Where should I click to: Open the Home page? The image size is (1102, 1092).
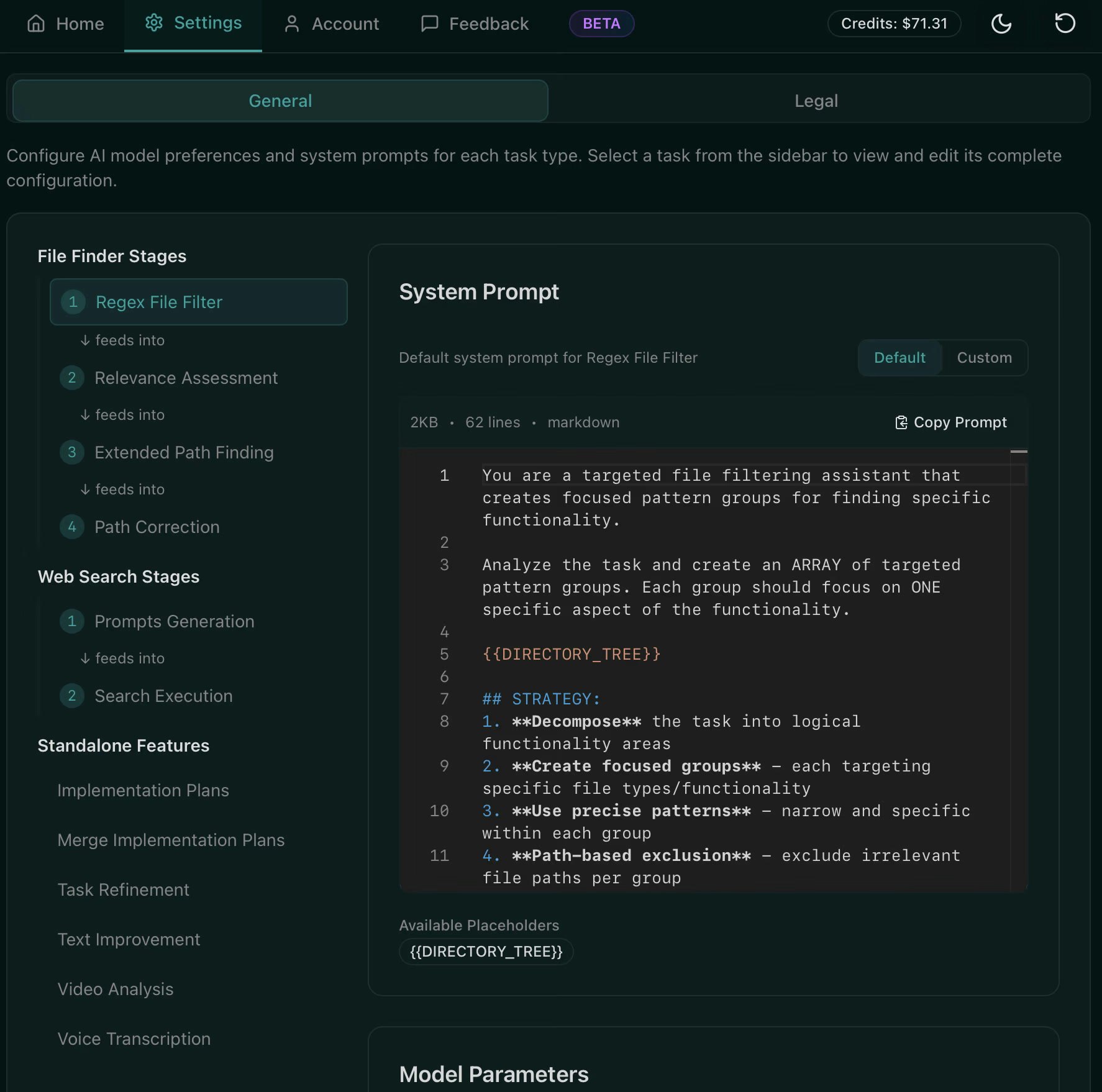point(66,24)
